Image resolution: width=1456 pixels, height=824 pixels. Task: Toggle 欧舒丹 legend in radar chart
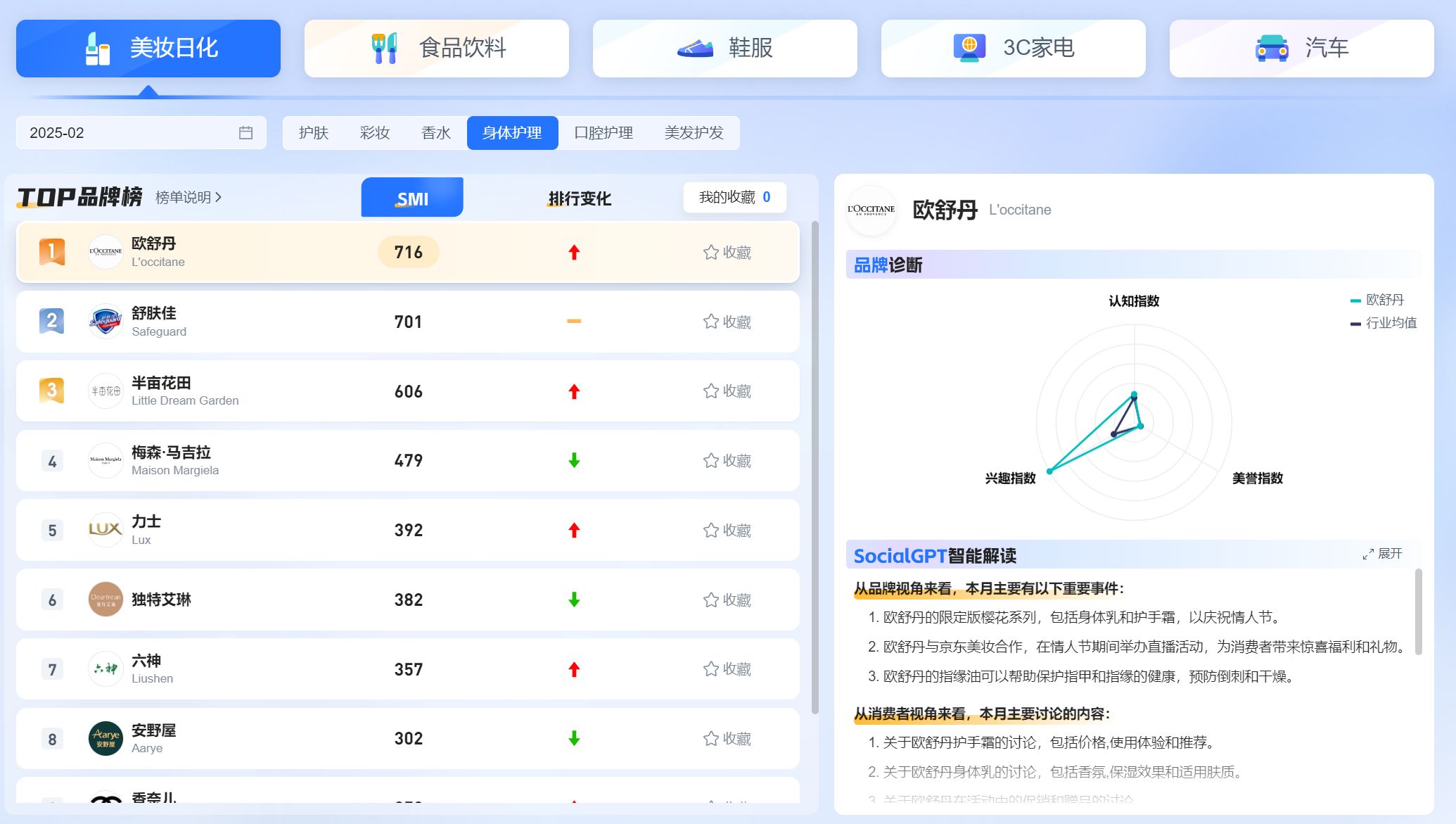click(x=1377, y=300)
